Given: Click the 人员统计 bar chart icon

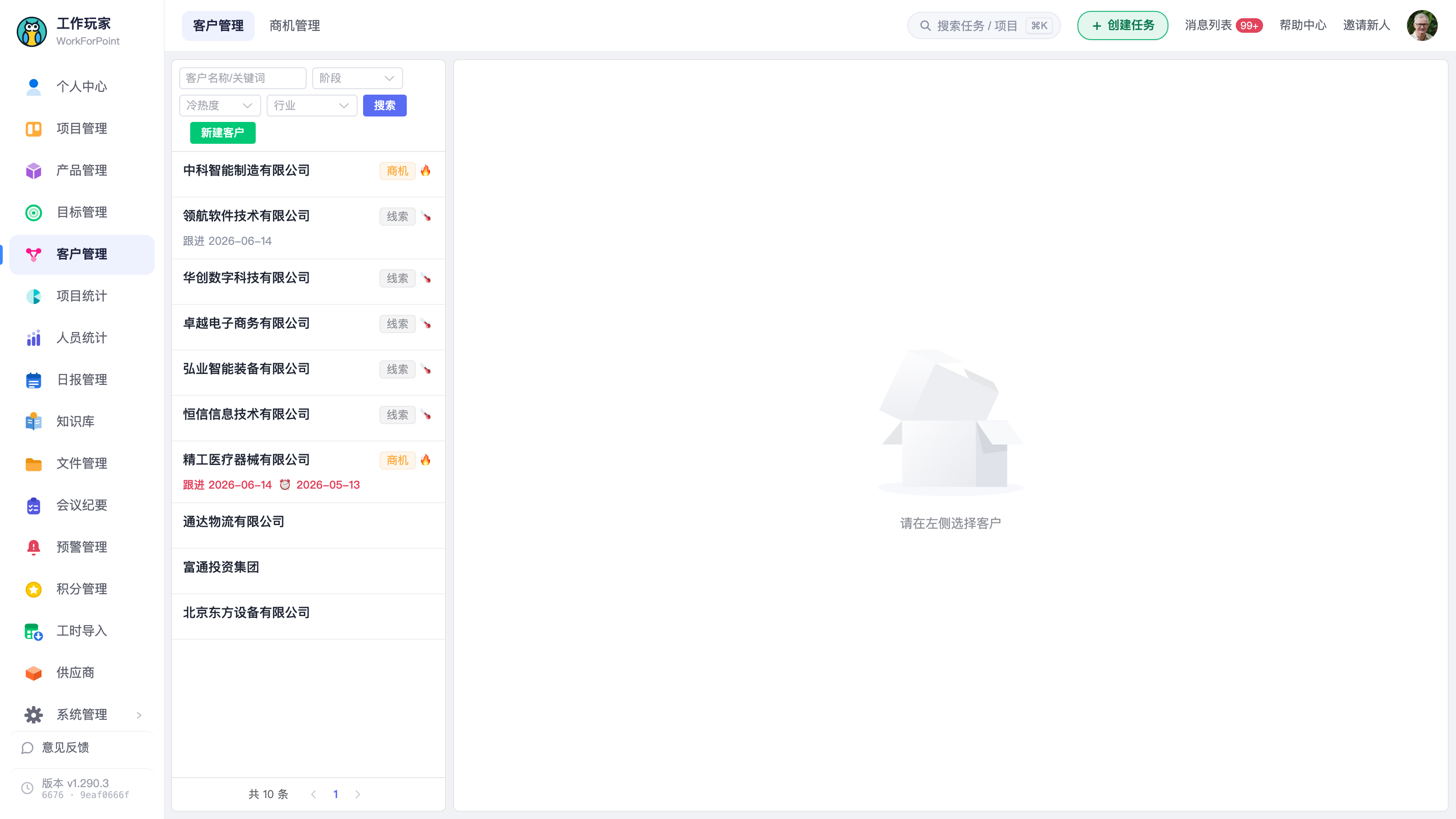Looking at the screenshot, I should (33, 338).
